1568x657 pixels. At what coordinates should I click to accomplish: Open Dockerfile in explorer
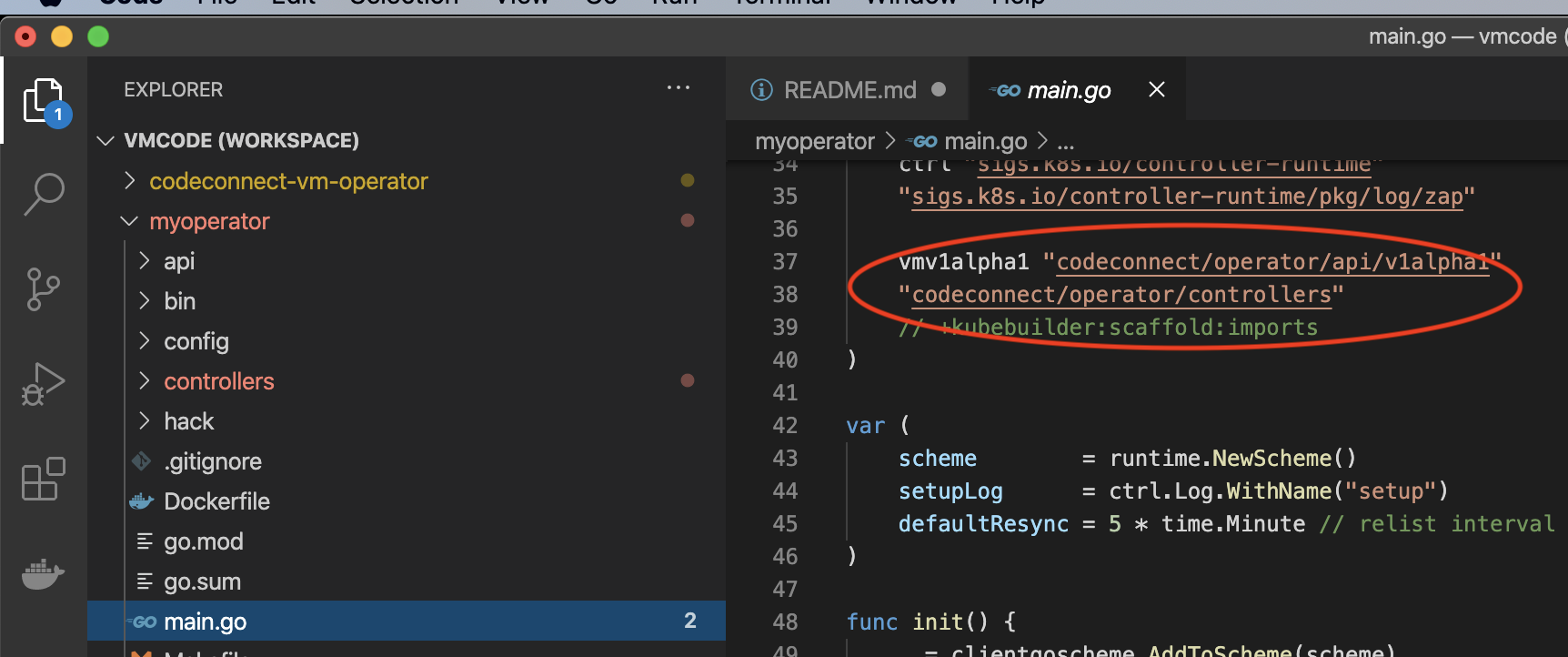coord(216,501)
